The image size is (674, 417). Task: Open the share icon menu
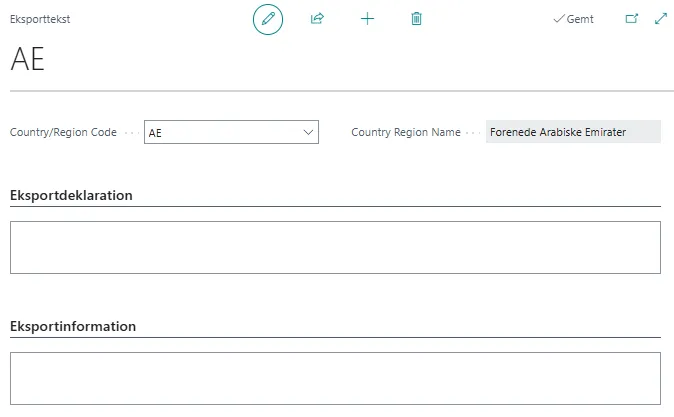318,19
